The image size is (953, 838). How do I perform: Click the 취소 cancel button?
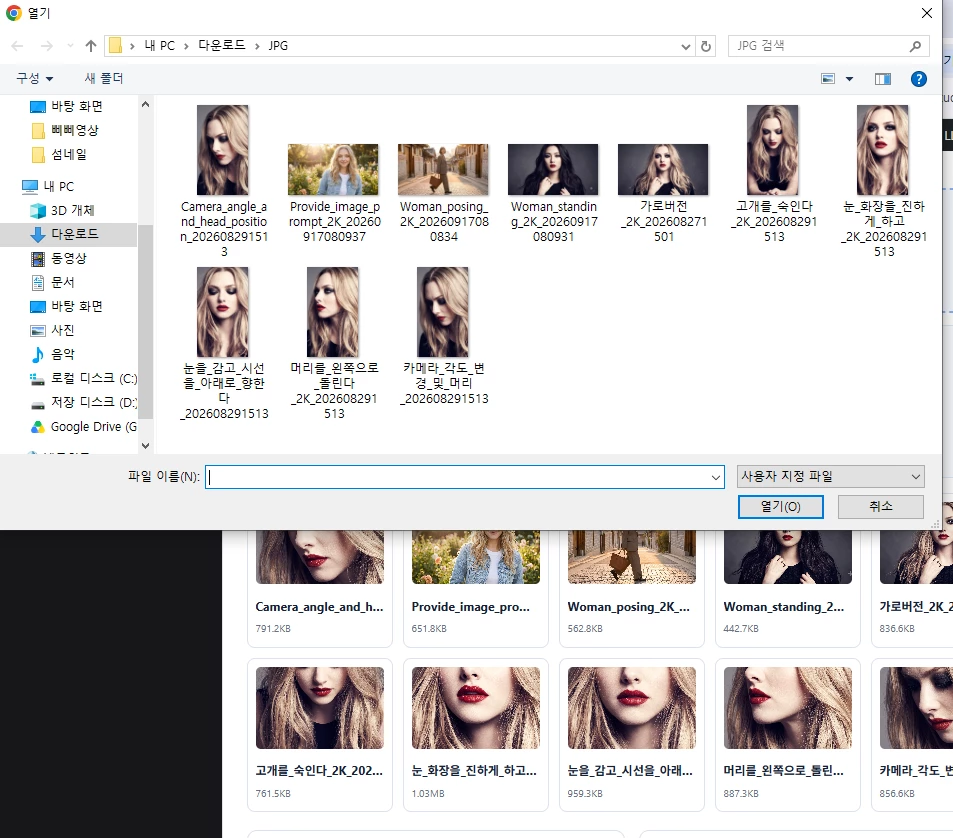tap(881, 507)
